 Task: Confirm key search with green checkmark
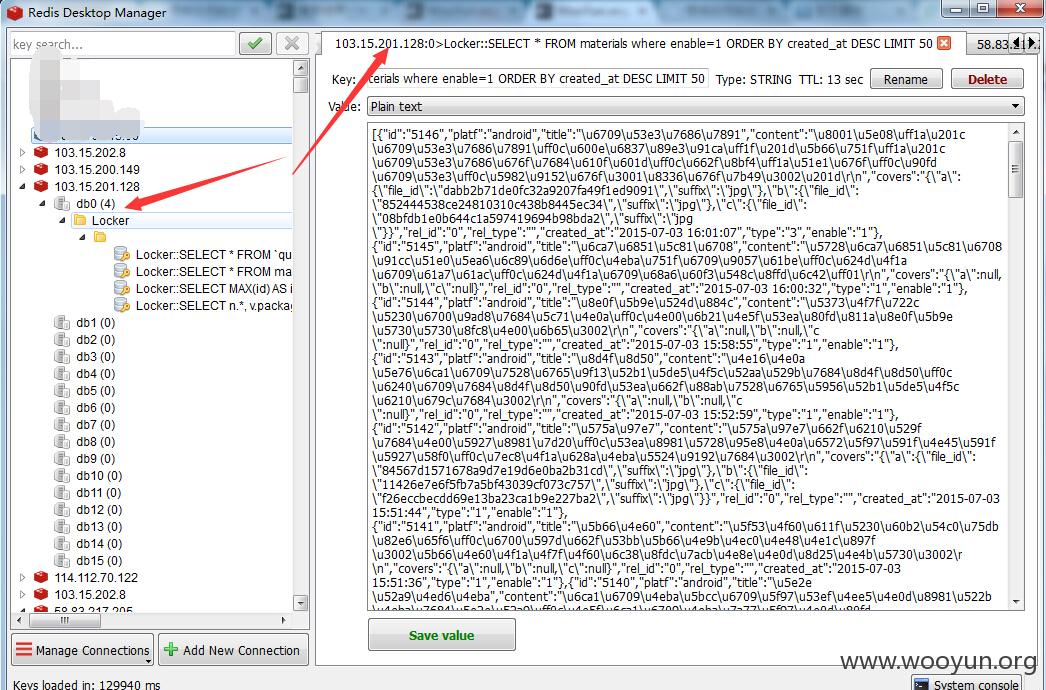[254, 43]
